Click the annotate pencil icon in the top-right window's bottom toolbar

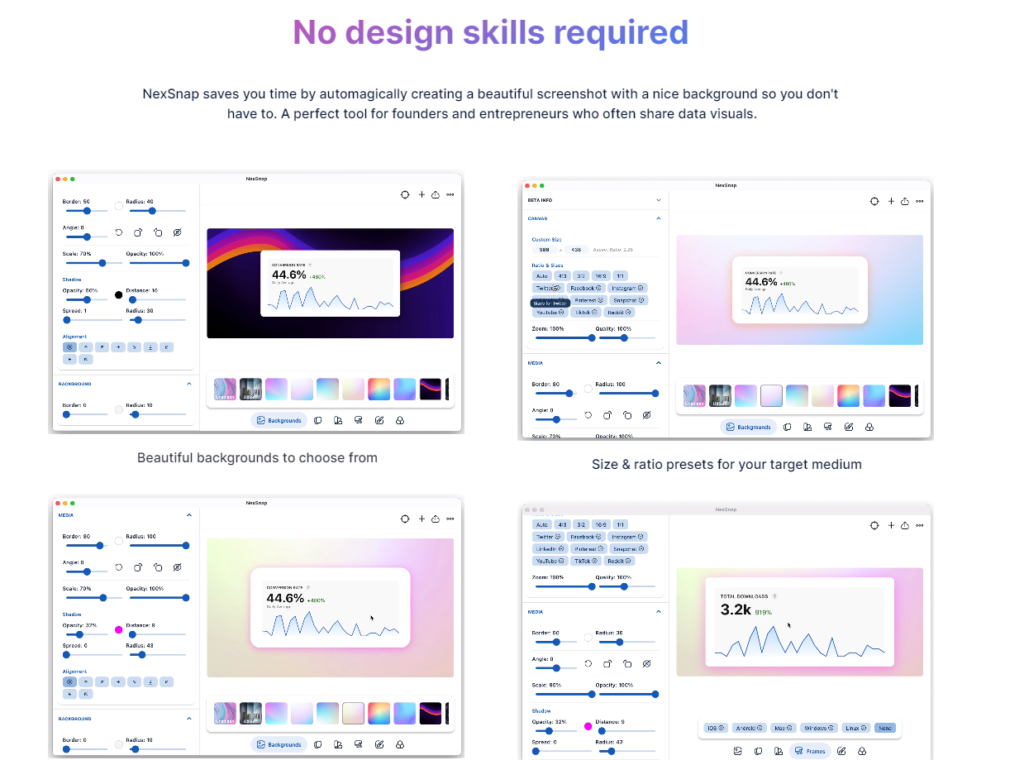849,427
